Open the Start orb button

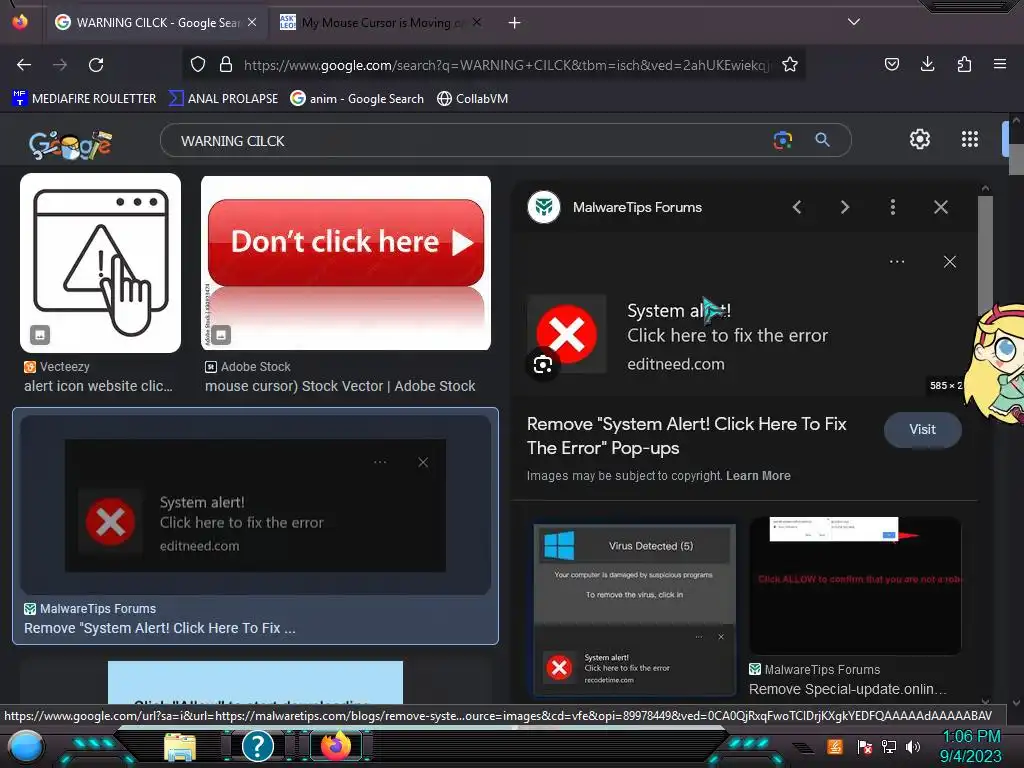pyautogui.click(x=26, y=746)
